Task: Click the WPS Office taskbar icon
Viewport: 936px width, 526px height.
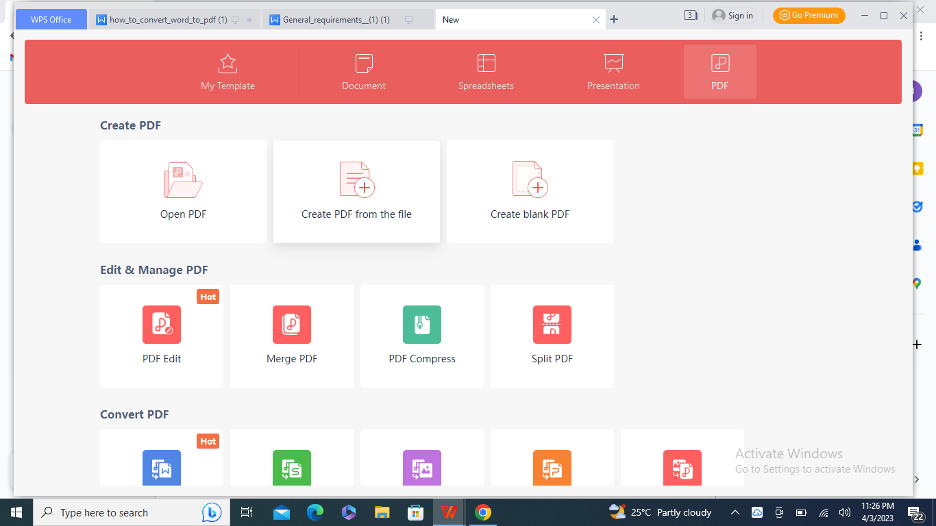Action: pos(449,512)
